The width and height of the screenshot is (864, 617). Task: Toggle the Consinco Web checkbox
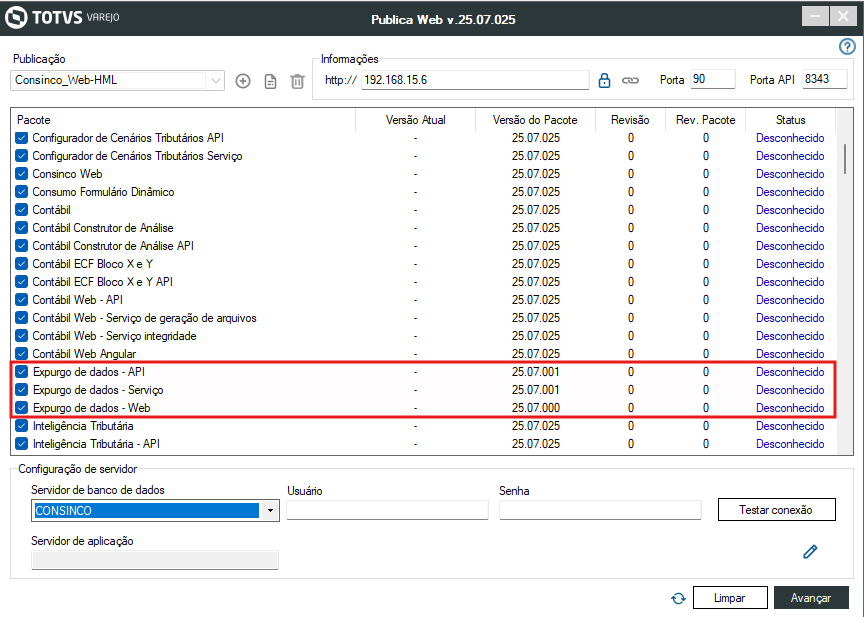point(21,174)
